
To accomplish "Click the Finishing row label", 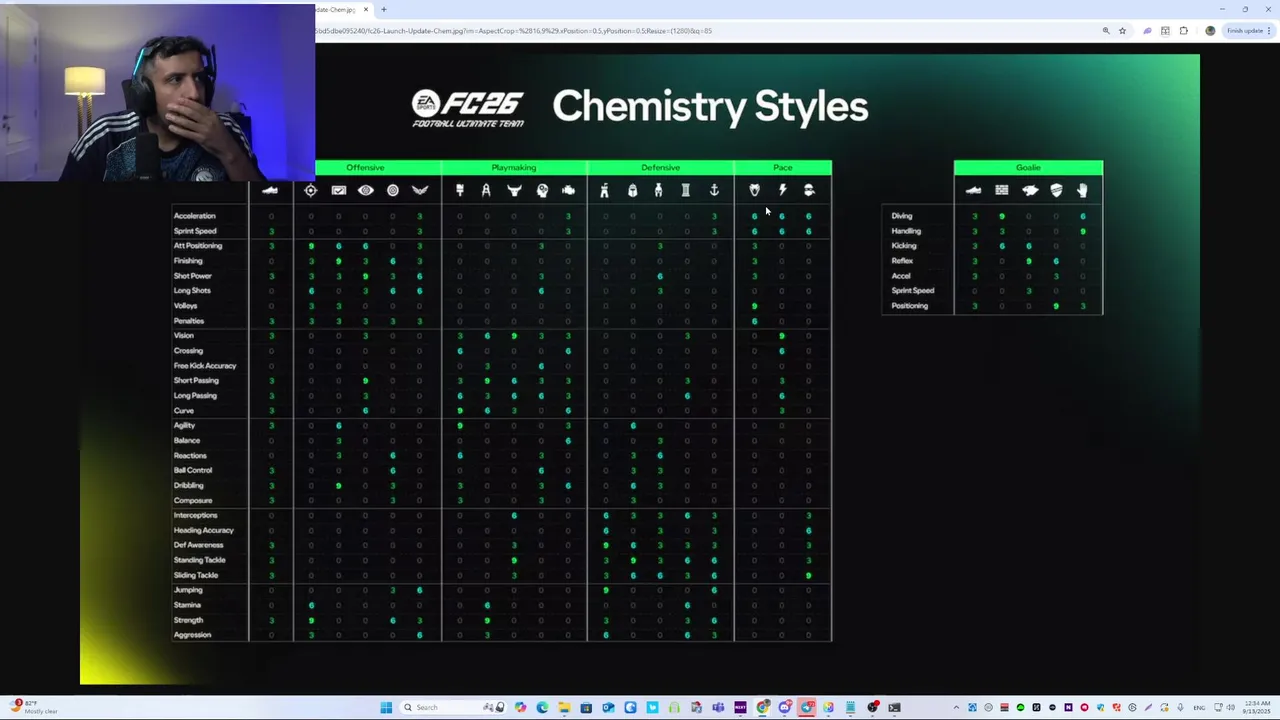I will (x=188, y=261).
